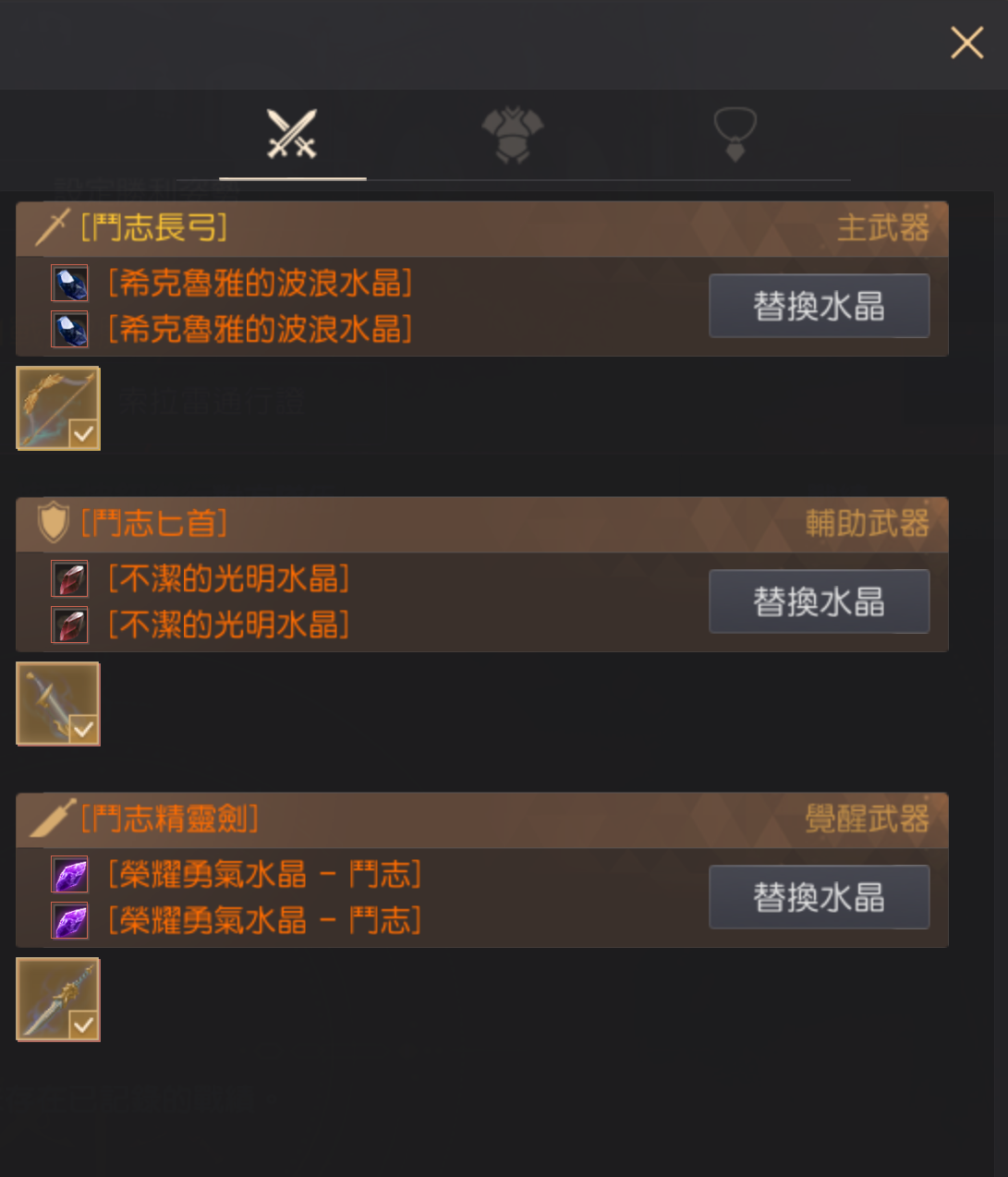Open the armor equipment tab

(513, 135)
